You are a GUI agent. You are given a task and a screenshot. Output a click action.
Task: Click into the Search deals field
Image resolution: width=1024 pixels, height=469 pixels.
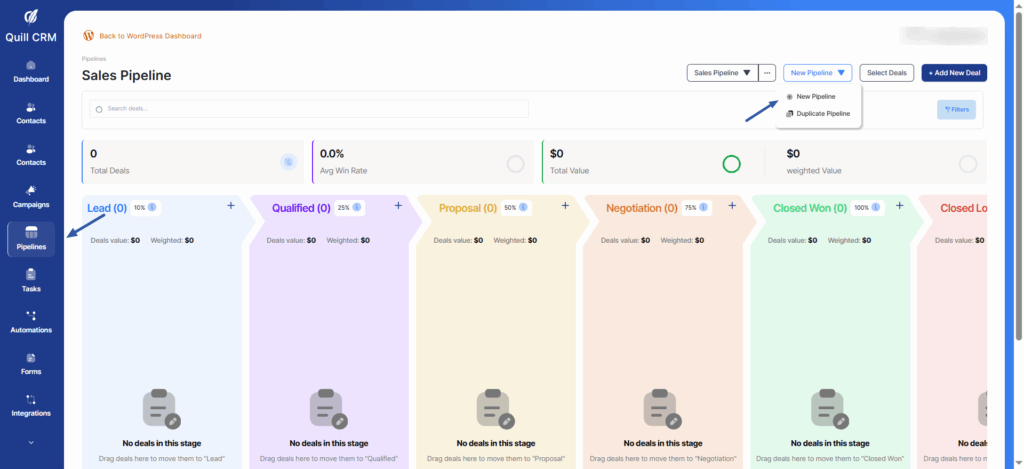[310, 108]
